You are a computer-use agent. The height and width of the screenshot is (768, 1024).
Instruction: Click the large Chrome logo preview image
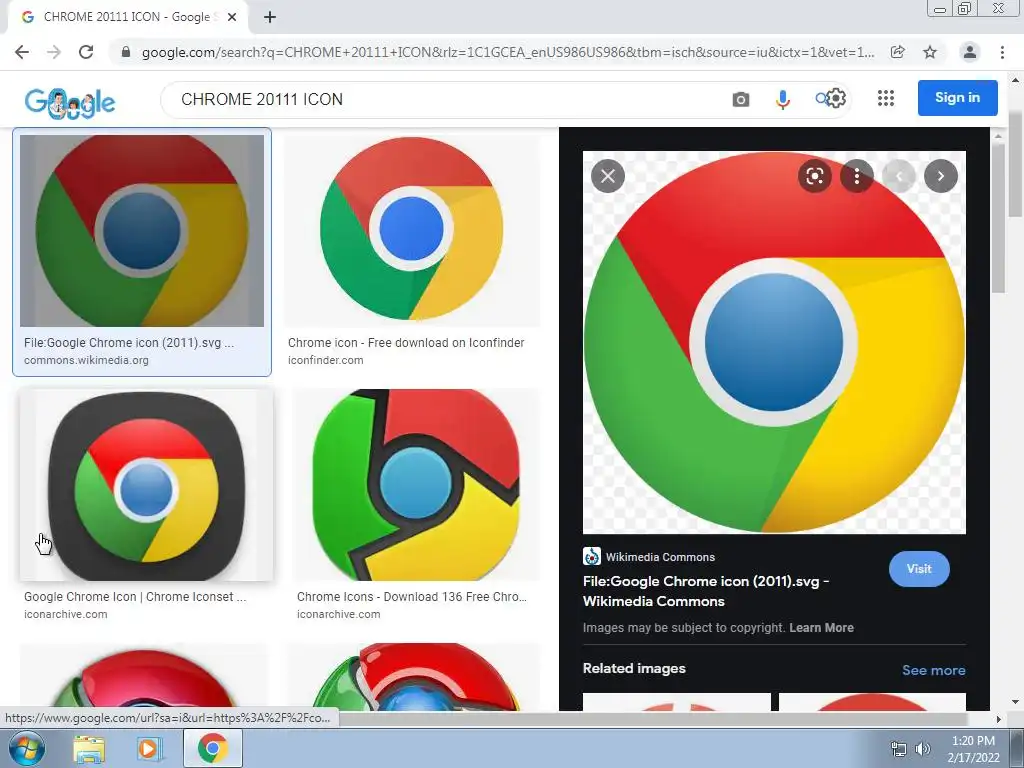[x=774, y=342]
